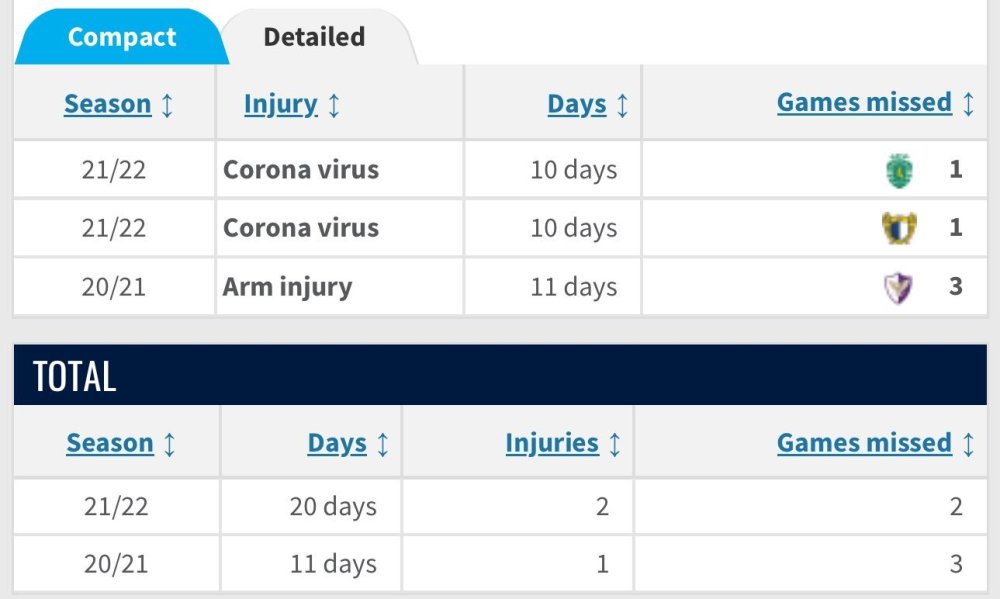Image resolution: width=1000 pixels, height=599 pixels.
Task: Click sort arrow beside Injuries header
Action: point(615,444)
